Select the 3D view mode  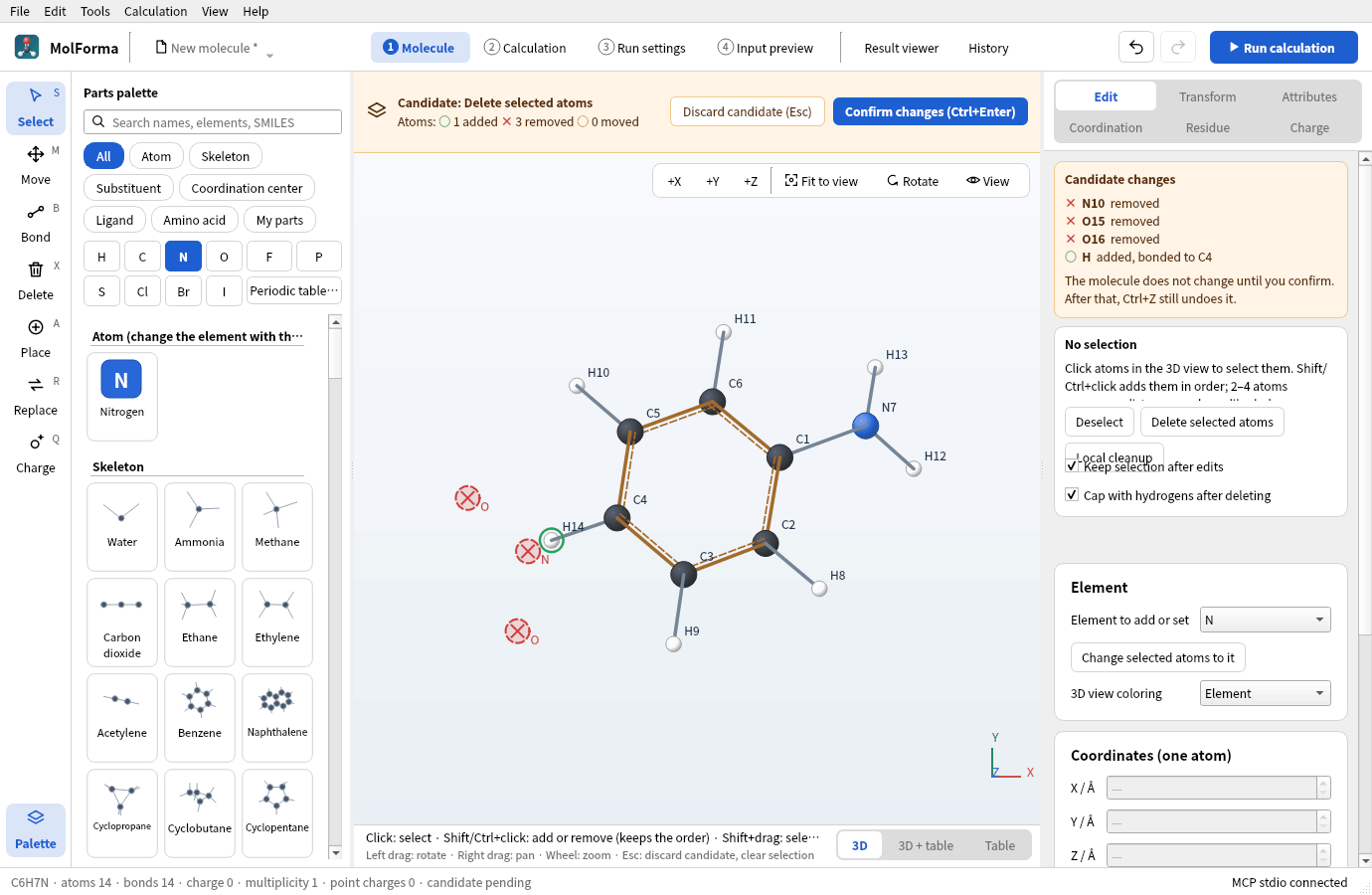coord(860,845)
